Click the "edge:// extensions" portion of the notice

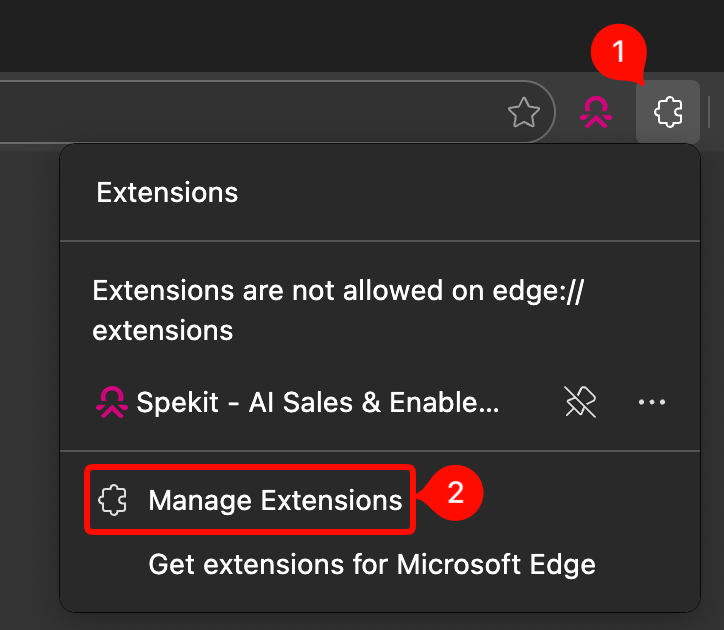(x=162, y=329)
